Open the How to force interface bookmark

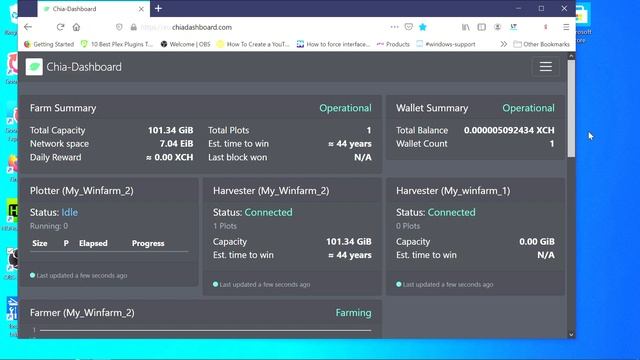coord(333,44)
